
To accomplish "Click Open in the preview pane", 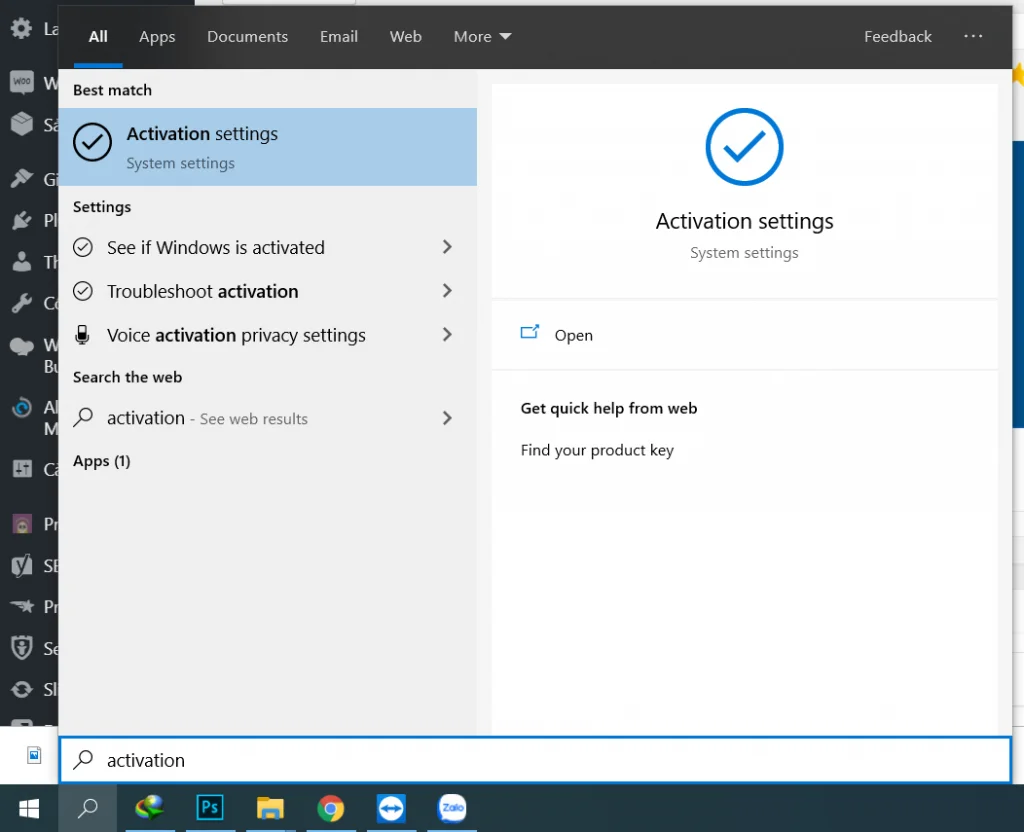I will pos(573,335).
